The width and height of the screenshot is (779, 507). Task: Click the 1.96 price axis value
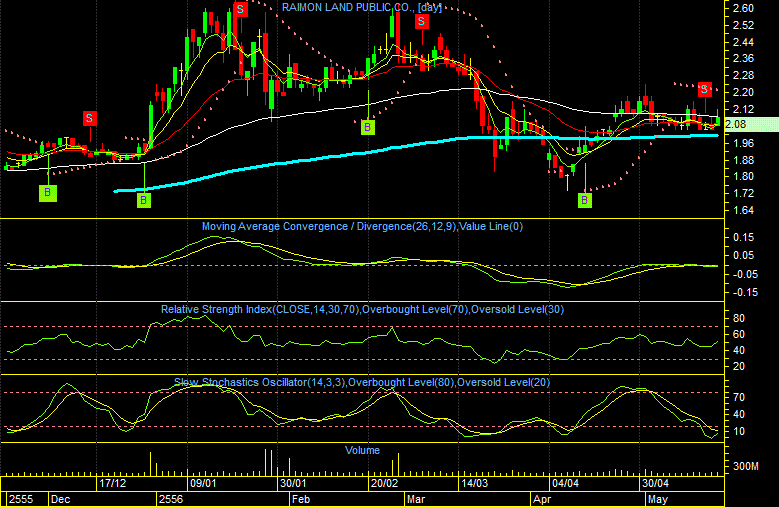click(743, 143)
